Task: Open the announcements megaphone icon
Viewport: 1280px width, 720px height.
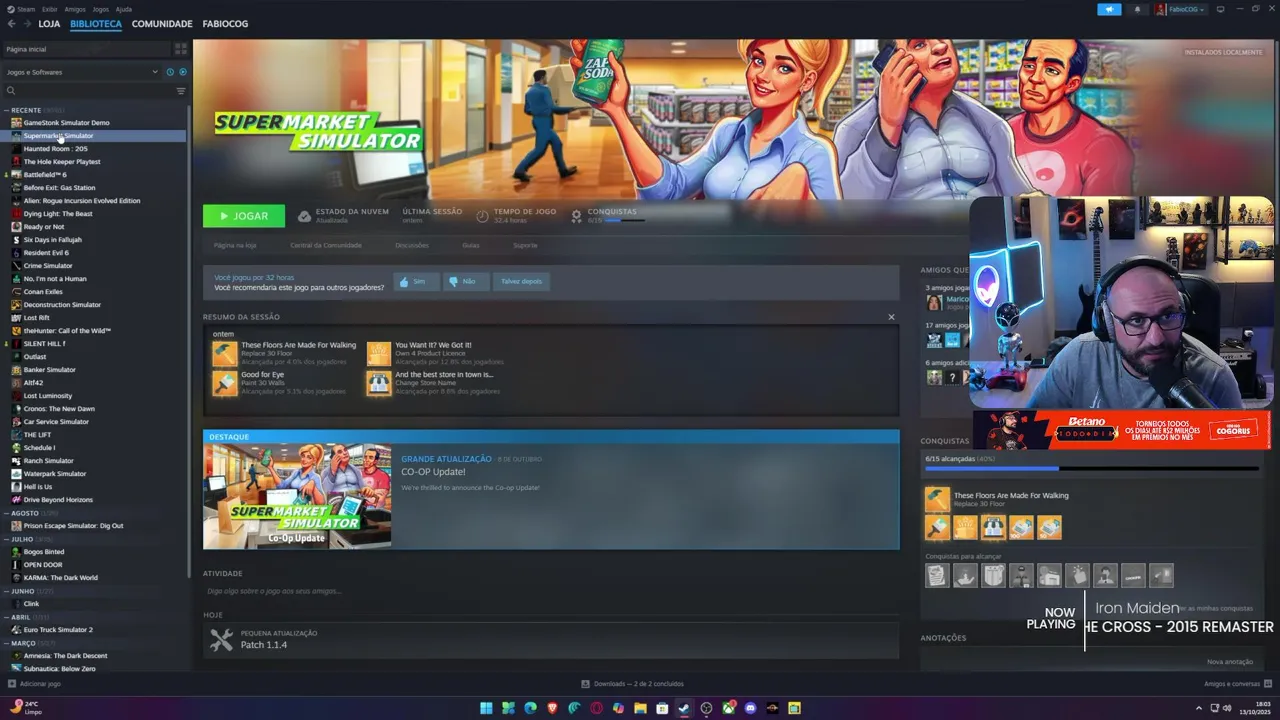Action: tap(1109, 9)
